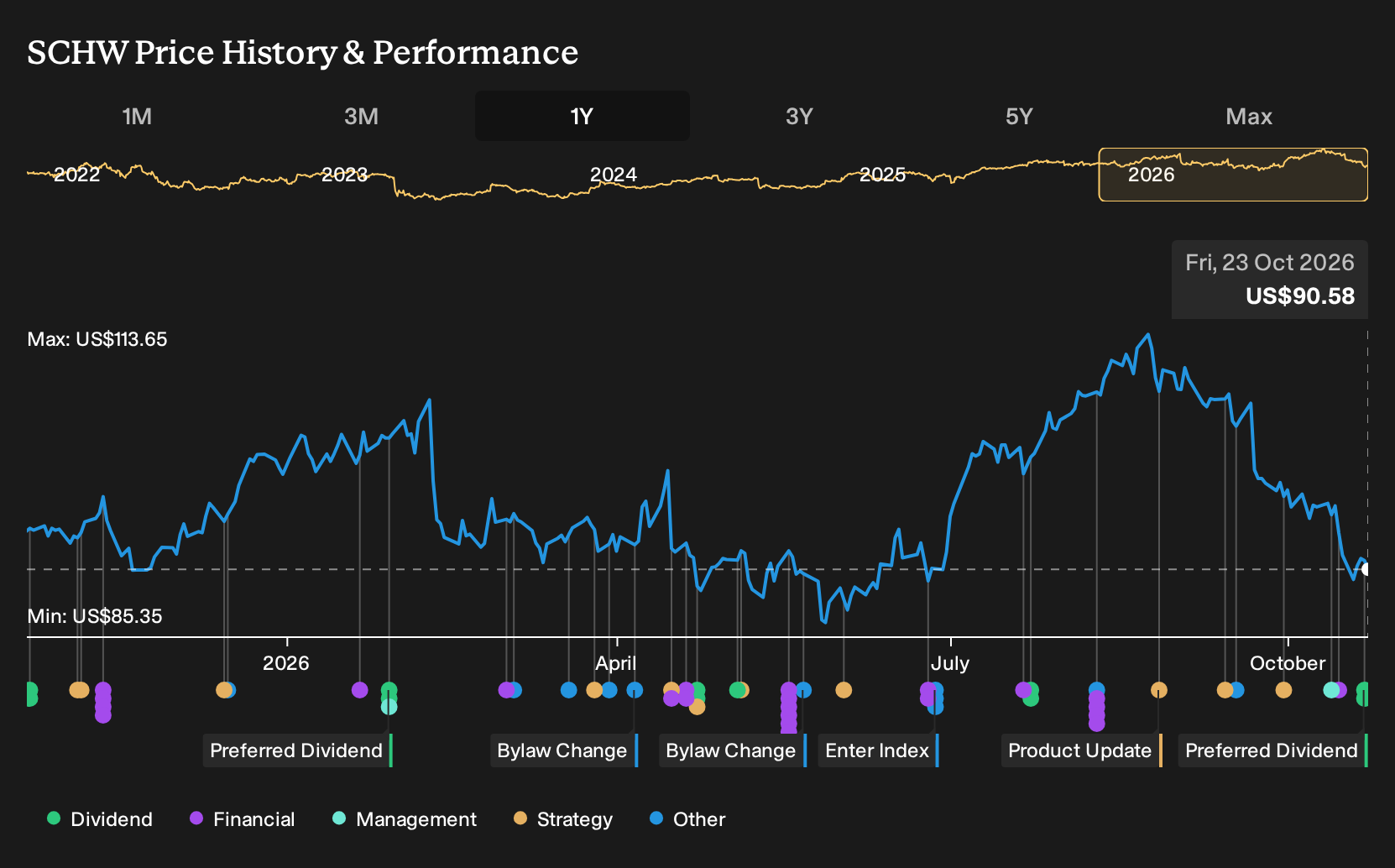The image size is (1395, 868).
Task: Click orange Strategy dot directly below October label
Action: (1283, 690)
